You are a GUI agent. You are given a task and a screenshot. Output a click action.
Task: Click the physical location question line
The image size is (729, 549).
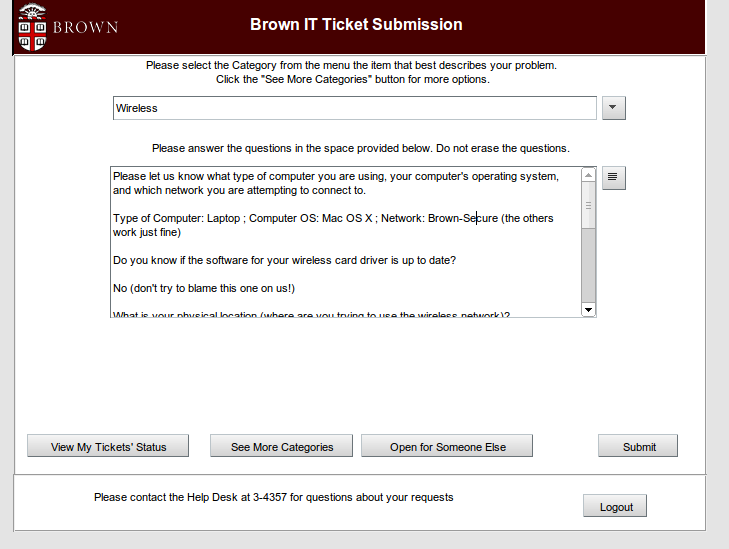(x=310, y=314)
